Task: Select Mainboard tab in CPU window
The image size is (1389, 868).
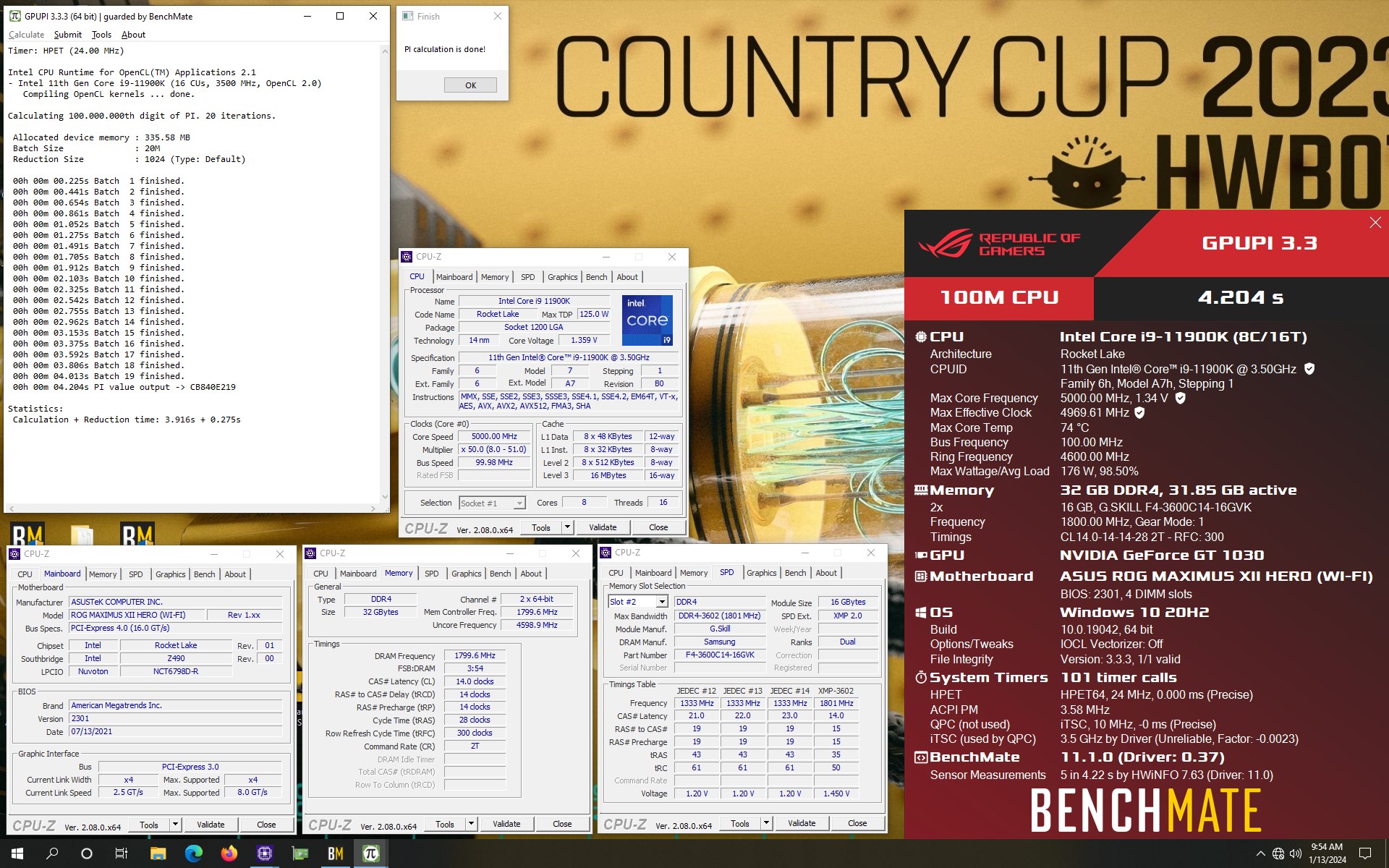Action: coord(454,277)
